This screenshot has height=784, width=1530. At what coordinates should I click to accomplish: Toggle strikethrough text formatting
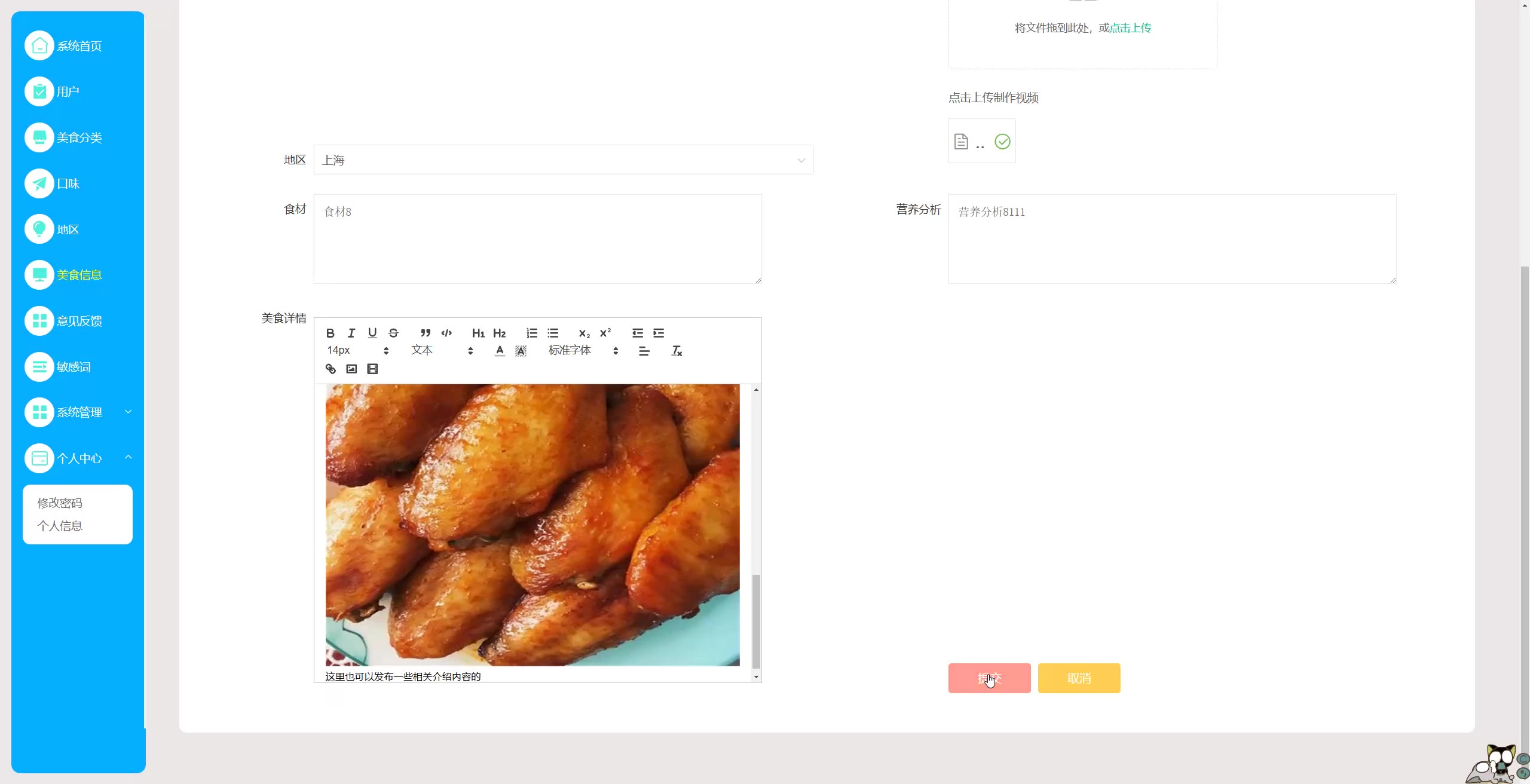pyautogui.click(x=393, y=333)
